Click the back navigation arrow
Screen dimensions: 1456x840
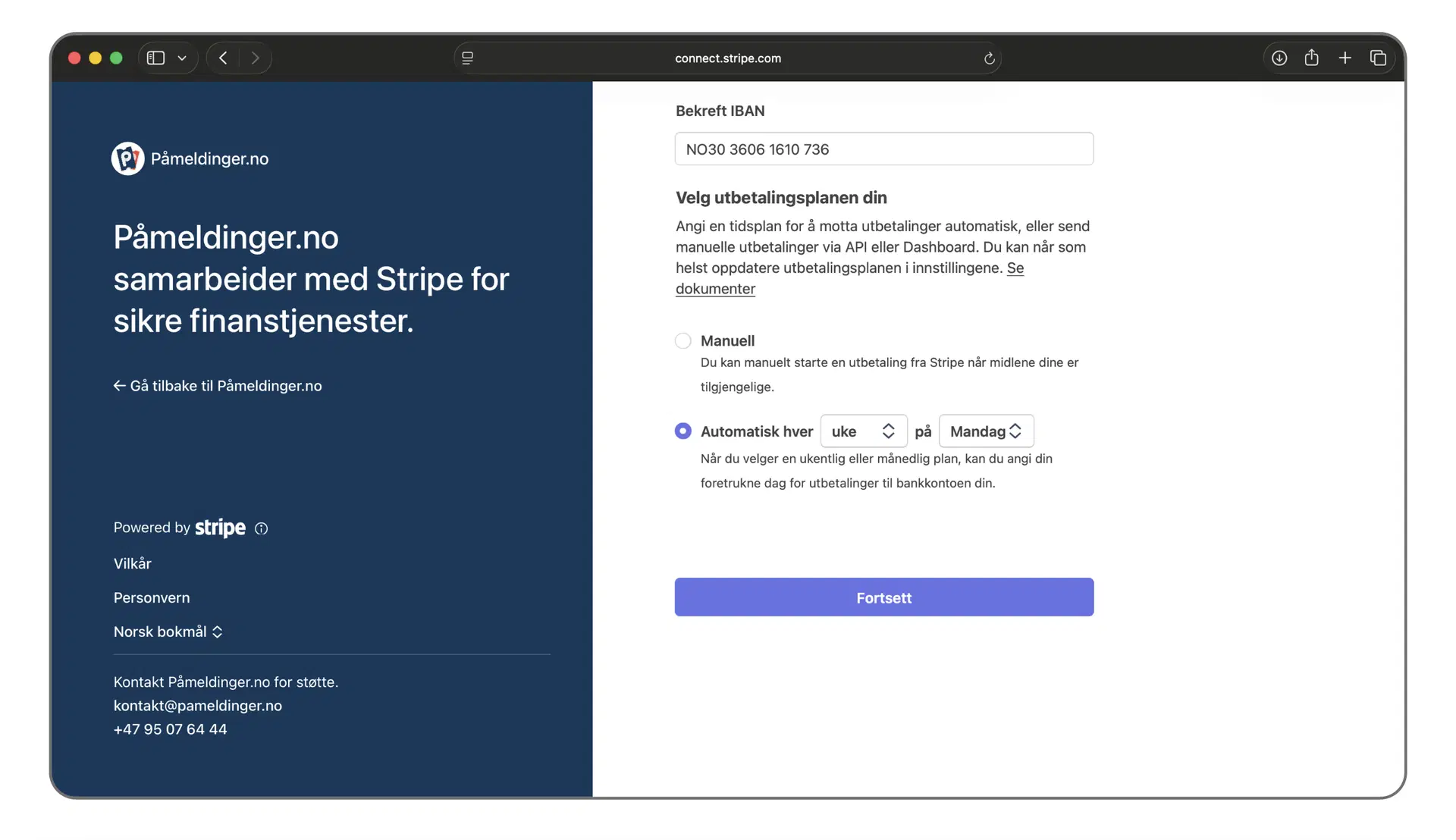(223, 58)
